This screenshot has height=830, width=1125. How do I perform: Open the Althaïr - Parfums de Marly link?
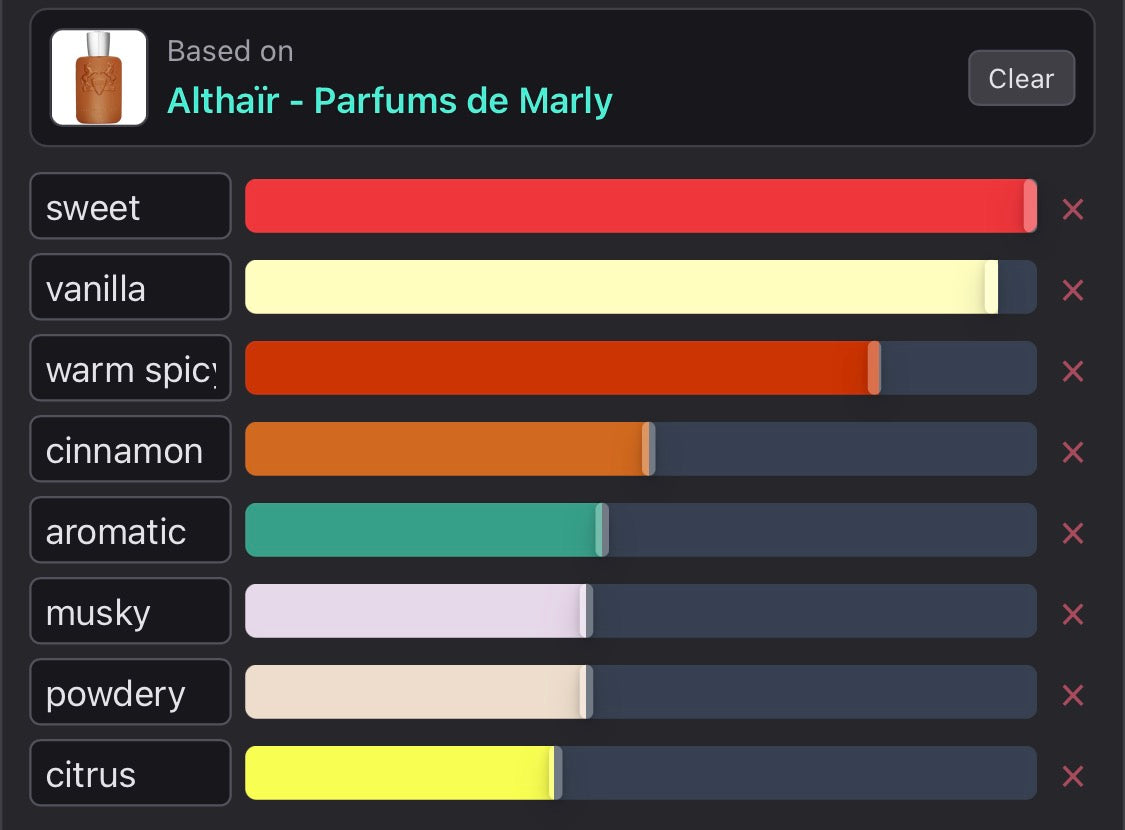pos(390,100)
